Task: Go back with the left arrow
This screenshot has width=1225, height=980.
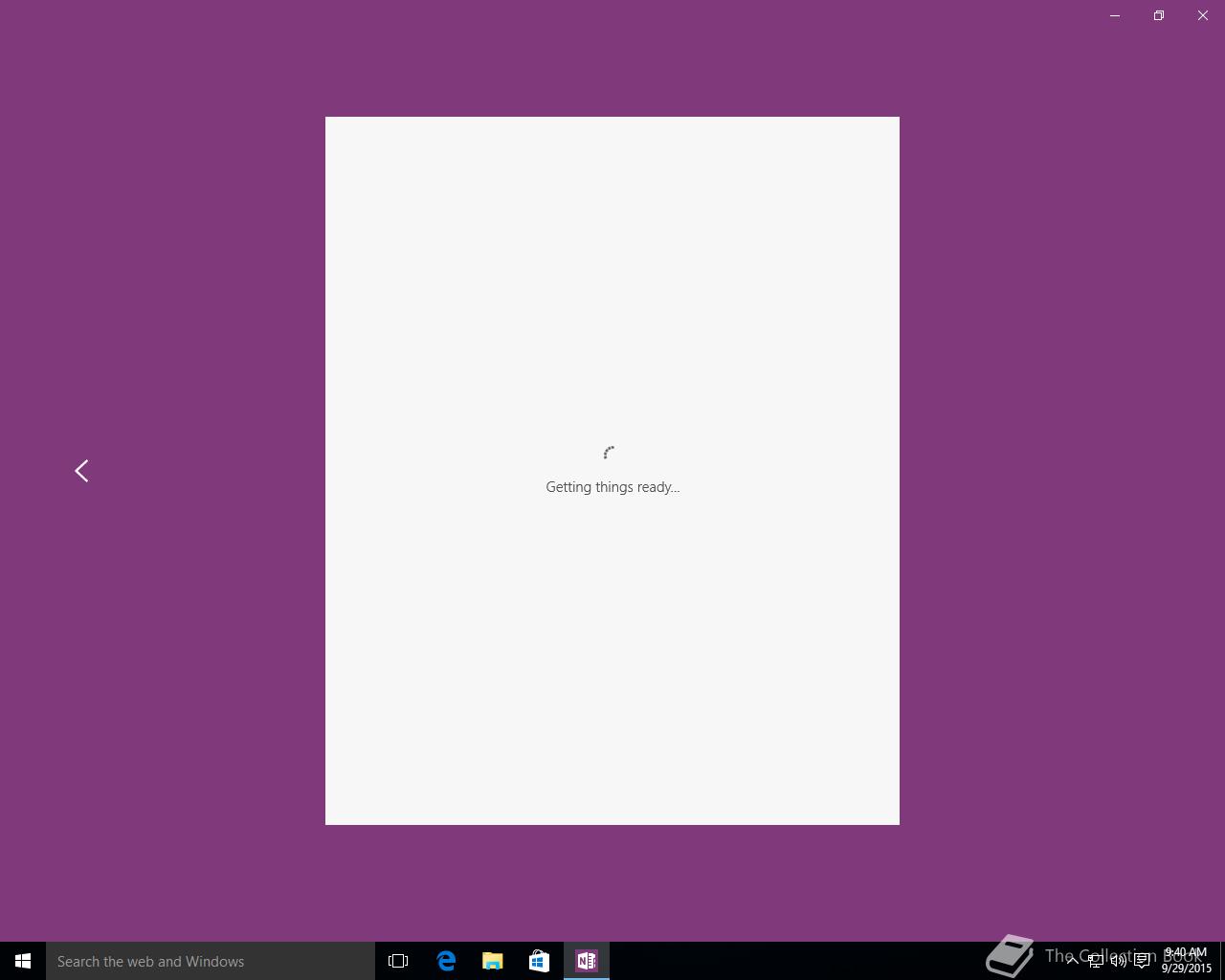Action: tap(81, 471)
